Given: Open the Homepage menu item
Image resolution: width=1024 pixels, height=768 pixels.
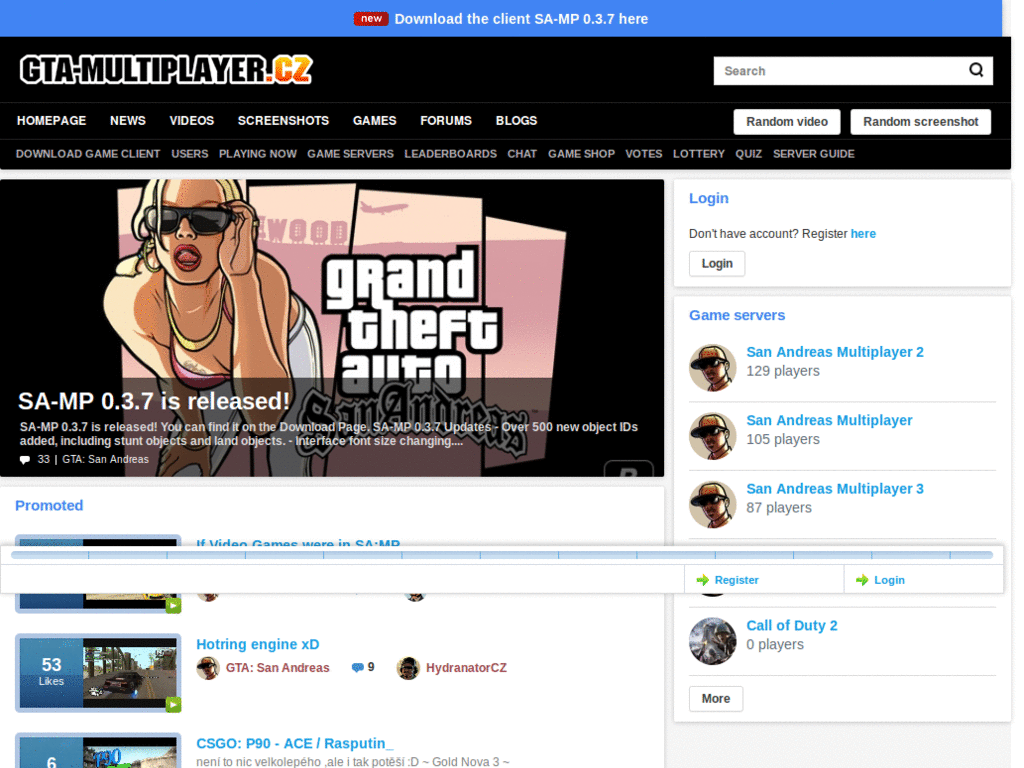Looking at the screenshot, I should pos(52,121).
